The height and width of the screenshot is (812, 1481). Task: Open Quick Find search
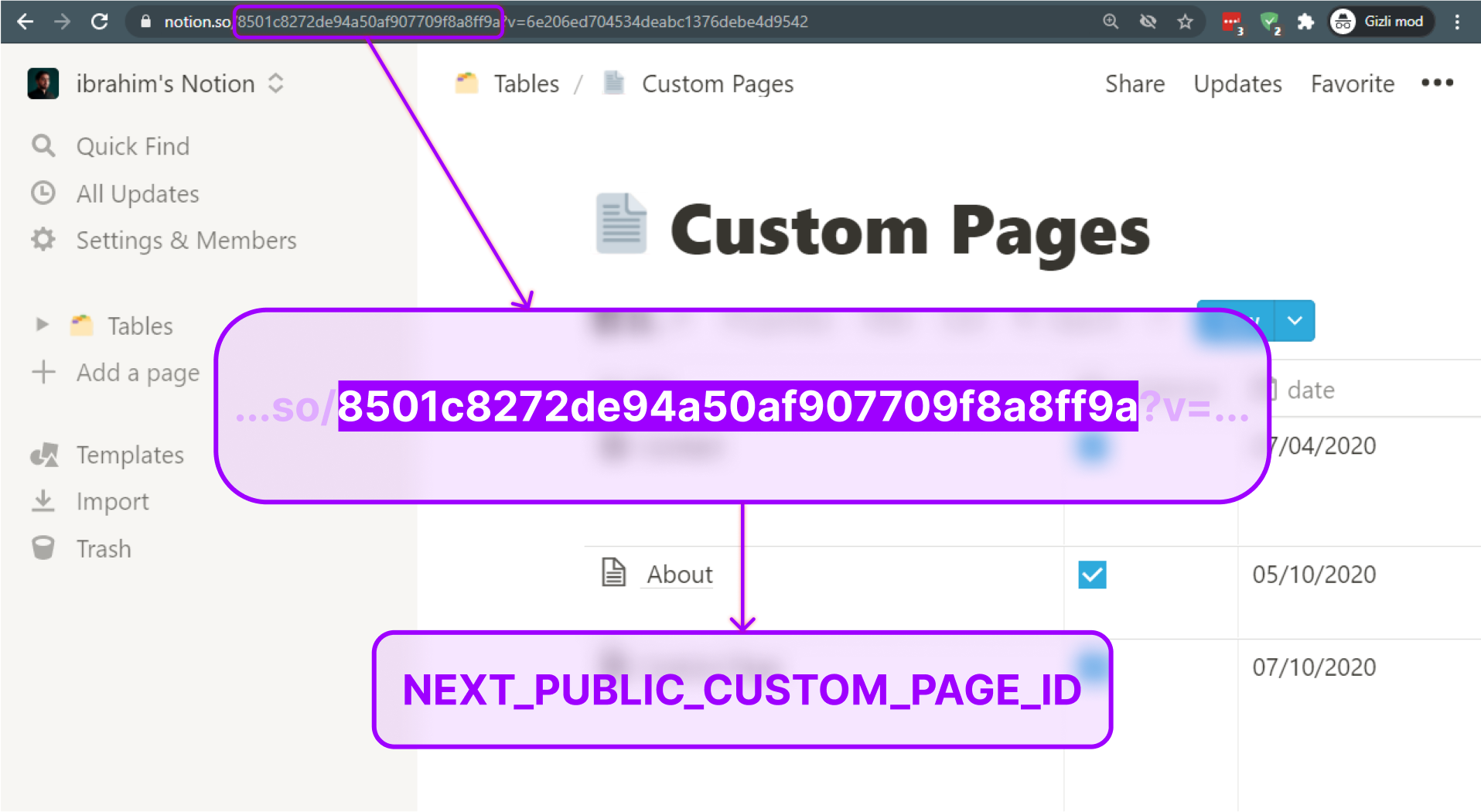[111, 146]
